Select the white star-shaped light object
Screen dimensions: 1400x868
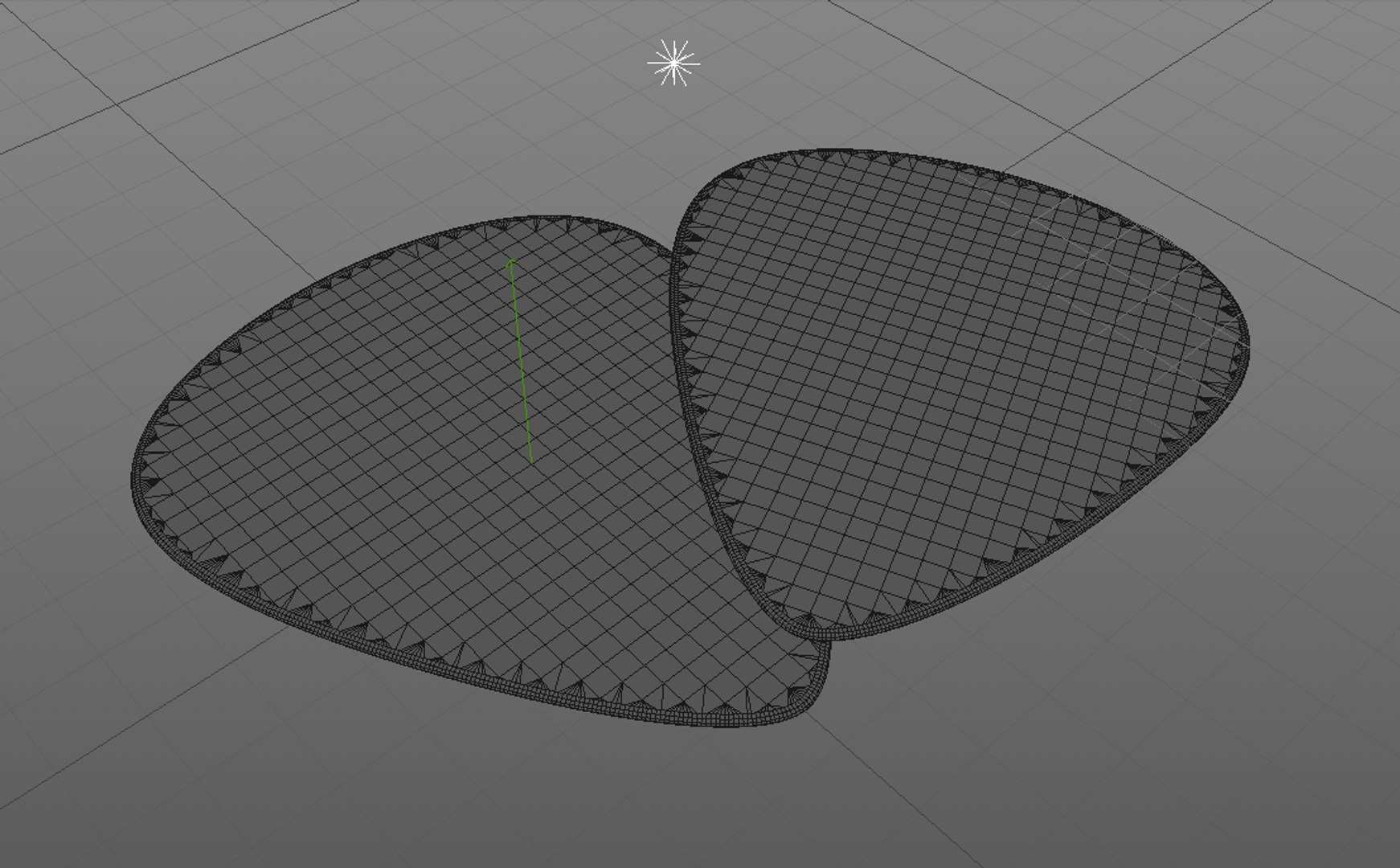pyautogui.click(x=673, y=63)
